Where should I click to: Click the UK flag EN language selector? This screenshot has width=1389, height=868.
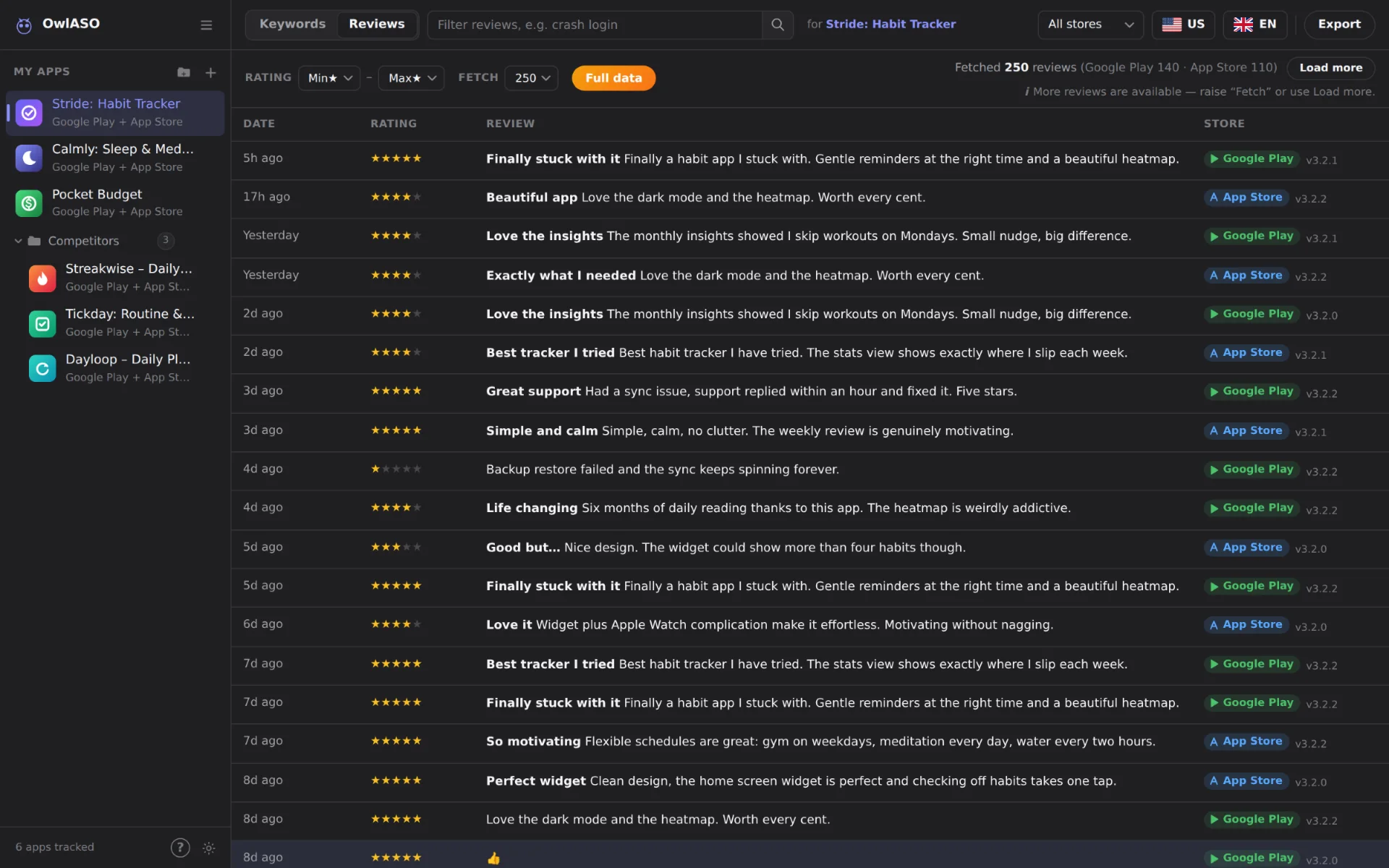pos(1255,25)
